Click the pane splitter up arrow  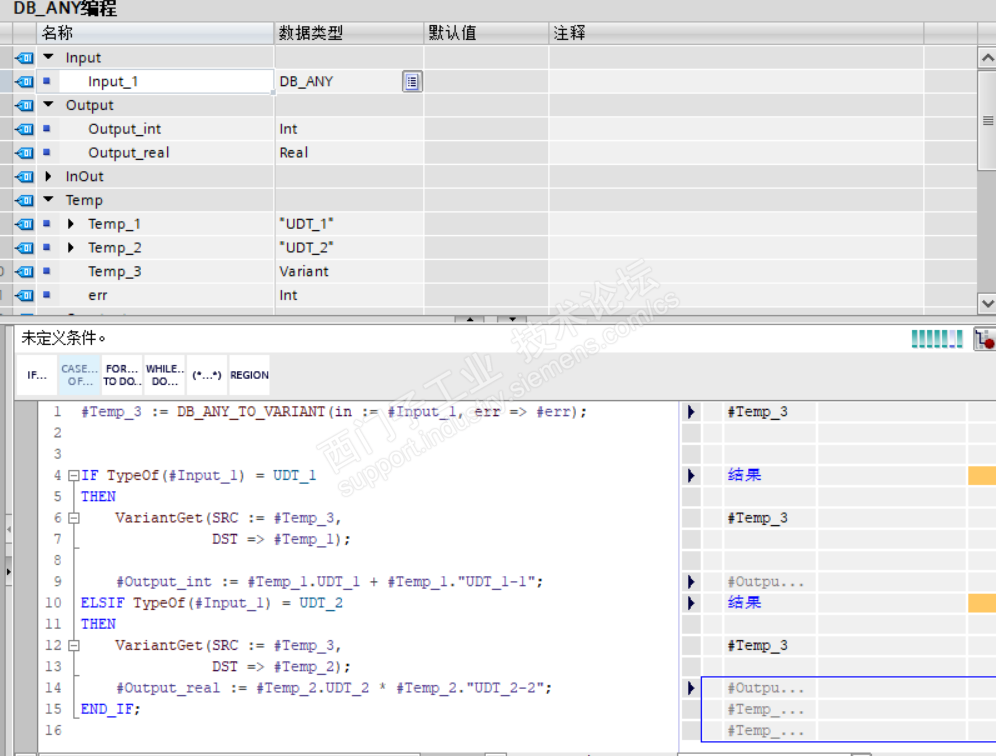(x=470, y=319)
